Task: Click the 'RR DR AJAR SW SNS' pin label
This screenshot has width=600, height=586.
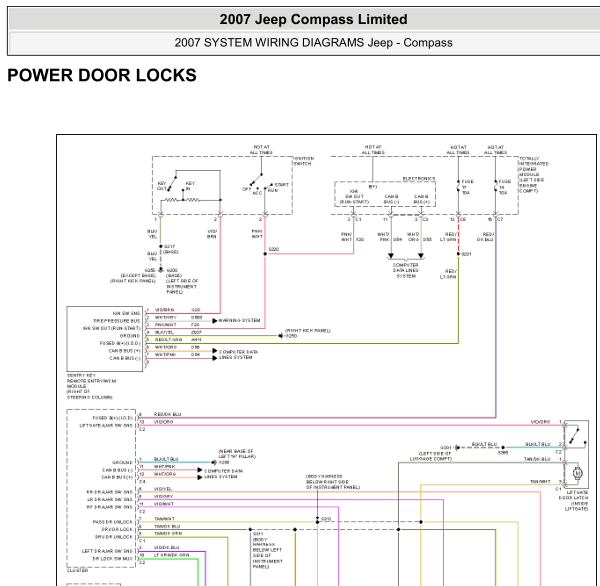Action: (109, 492)
